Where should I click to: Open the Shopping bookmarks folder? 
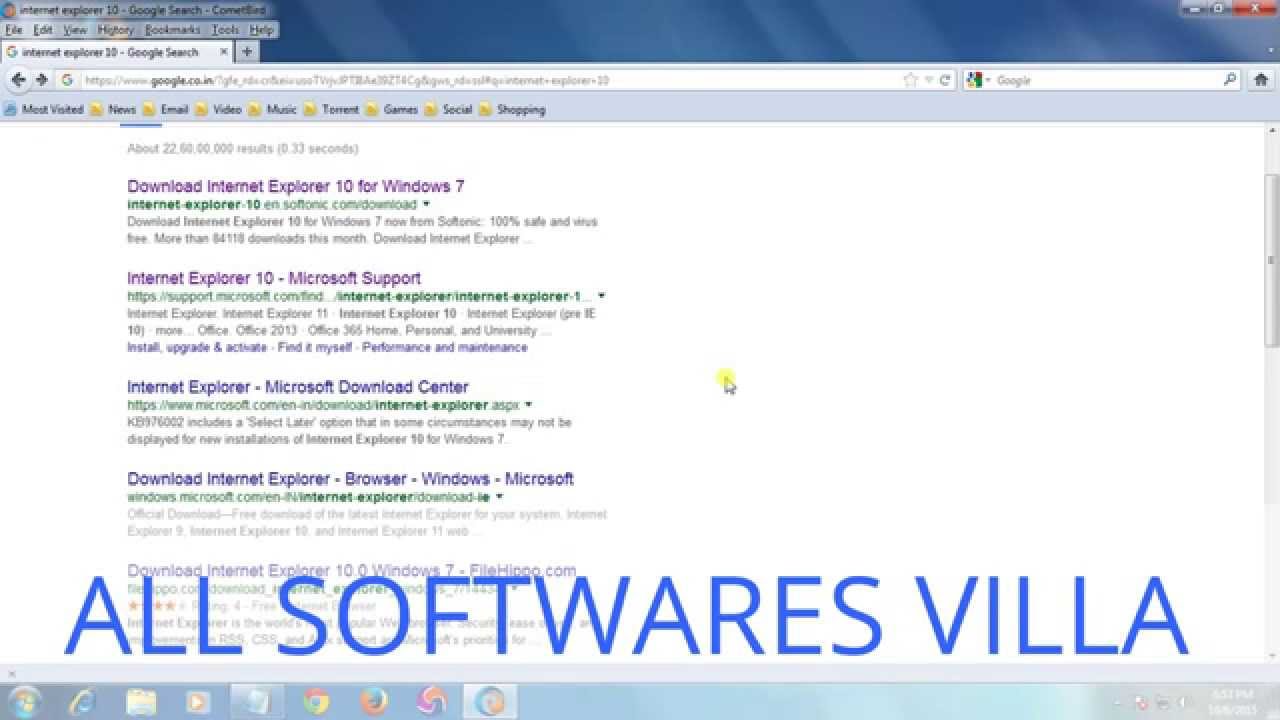512,109
